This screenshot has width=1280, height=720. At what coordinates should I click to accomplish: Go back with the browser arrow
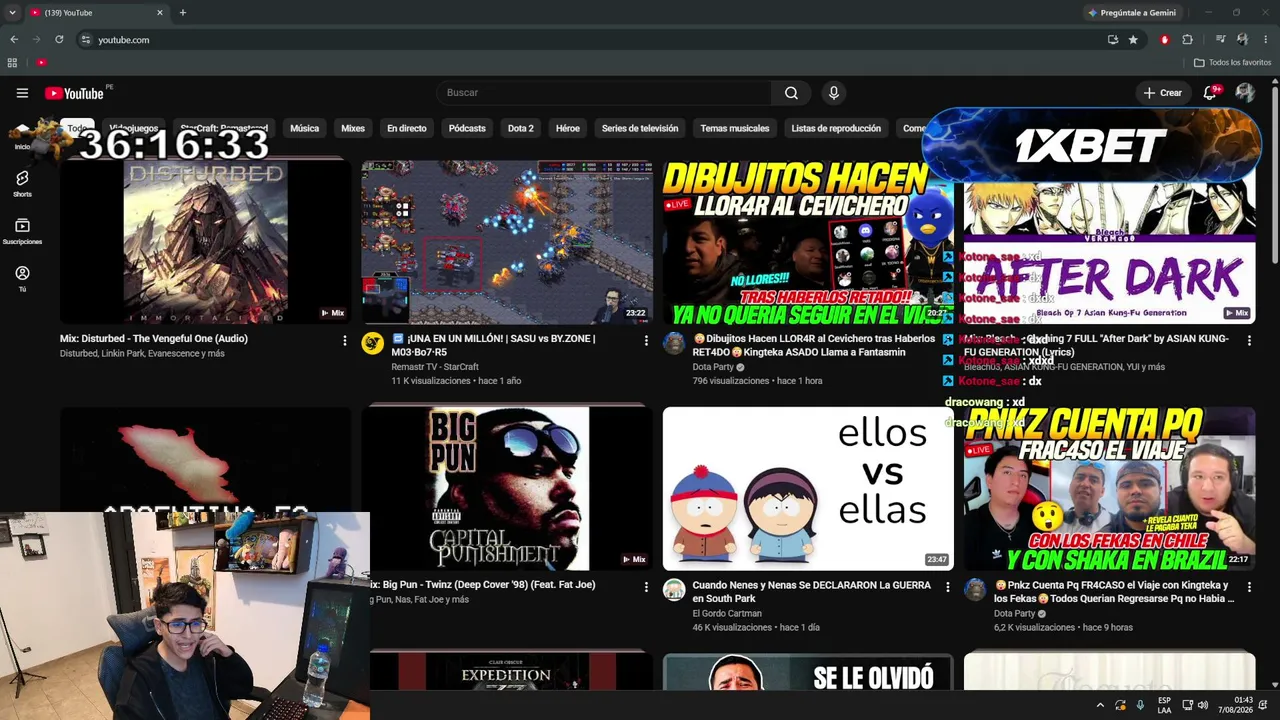(14, 40)
